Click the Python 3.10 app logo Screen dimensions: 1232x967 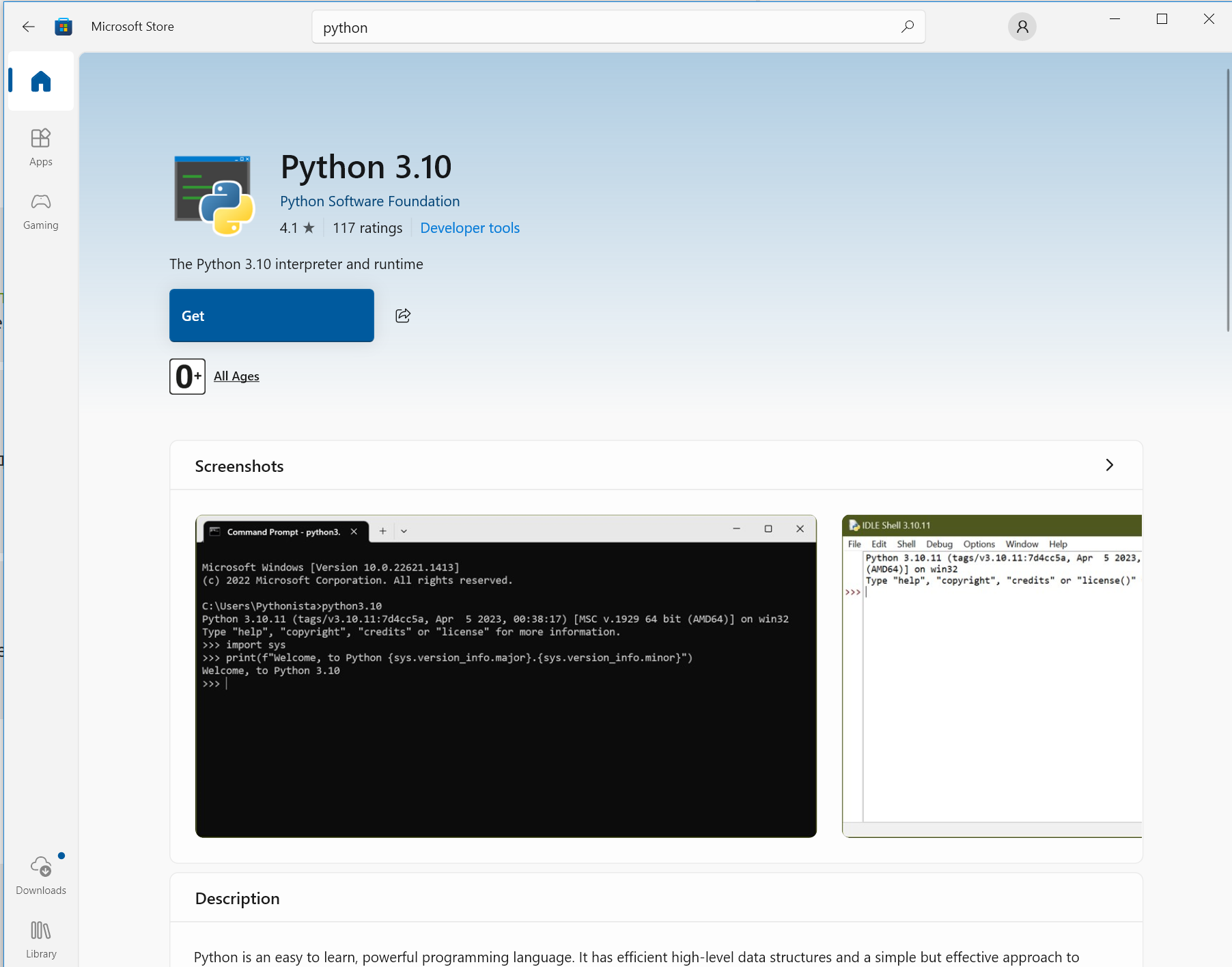coord(214,196)
